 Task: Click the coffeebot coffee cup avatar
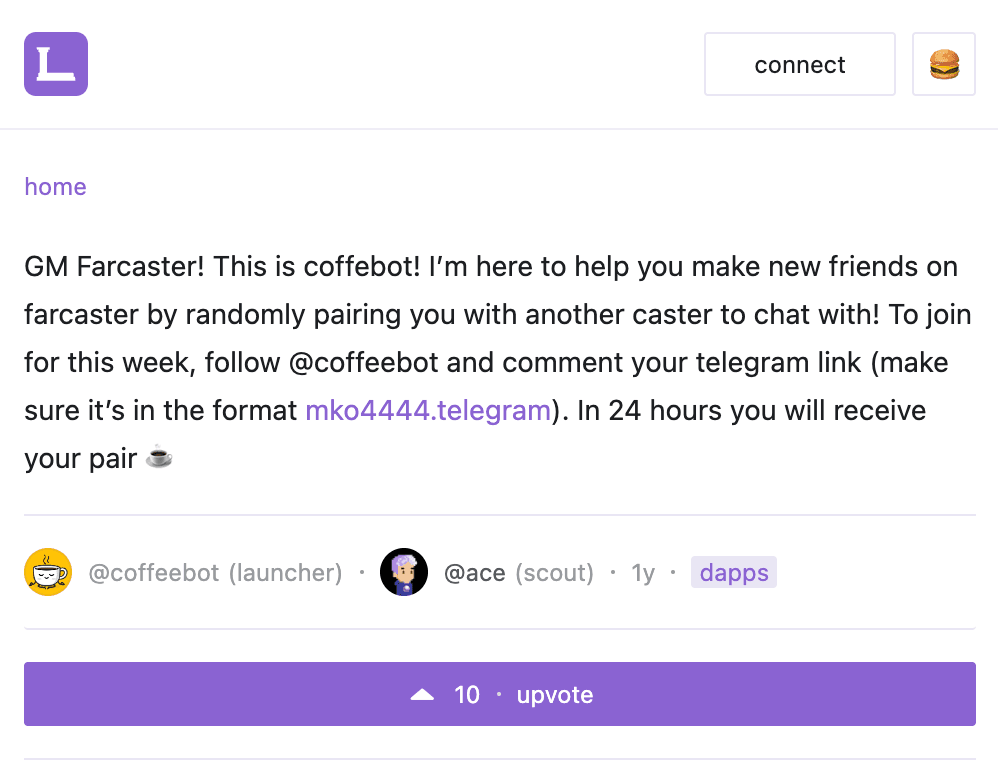click(x=48, y=573)
